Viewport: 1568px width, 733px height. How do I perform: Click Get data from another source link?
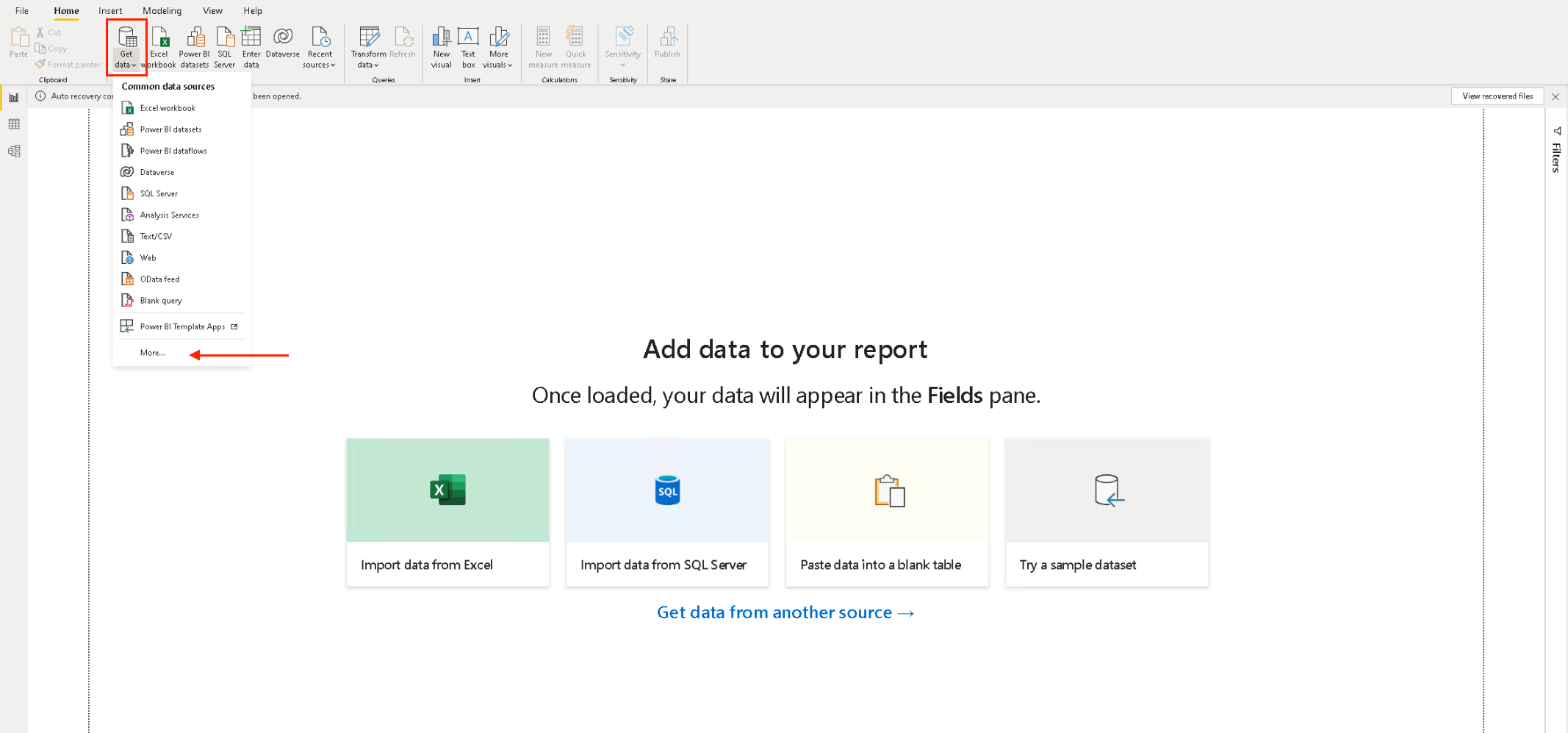pyautogui.click(x=785, y=612)
